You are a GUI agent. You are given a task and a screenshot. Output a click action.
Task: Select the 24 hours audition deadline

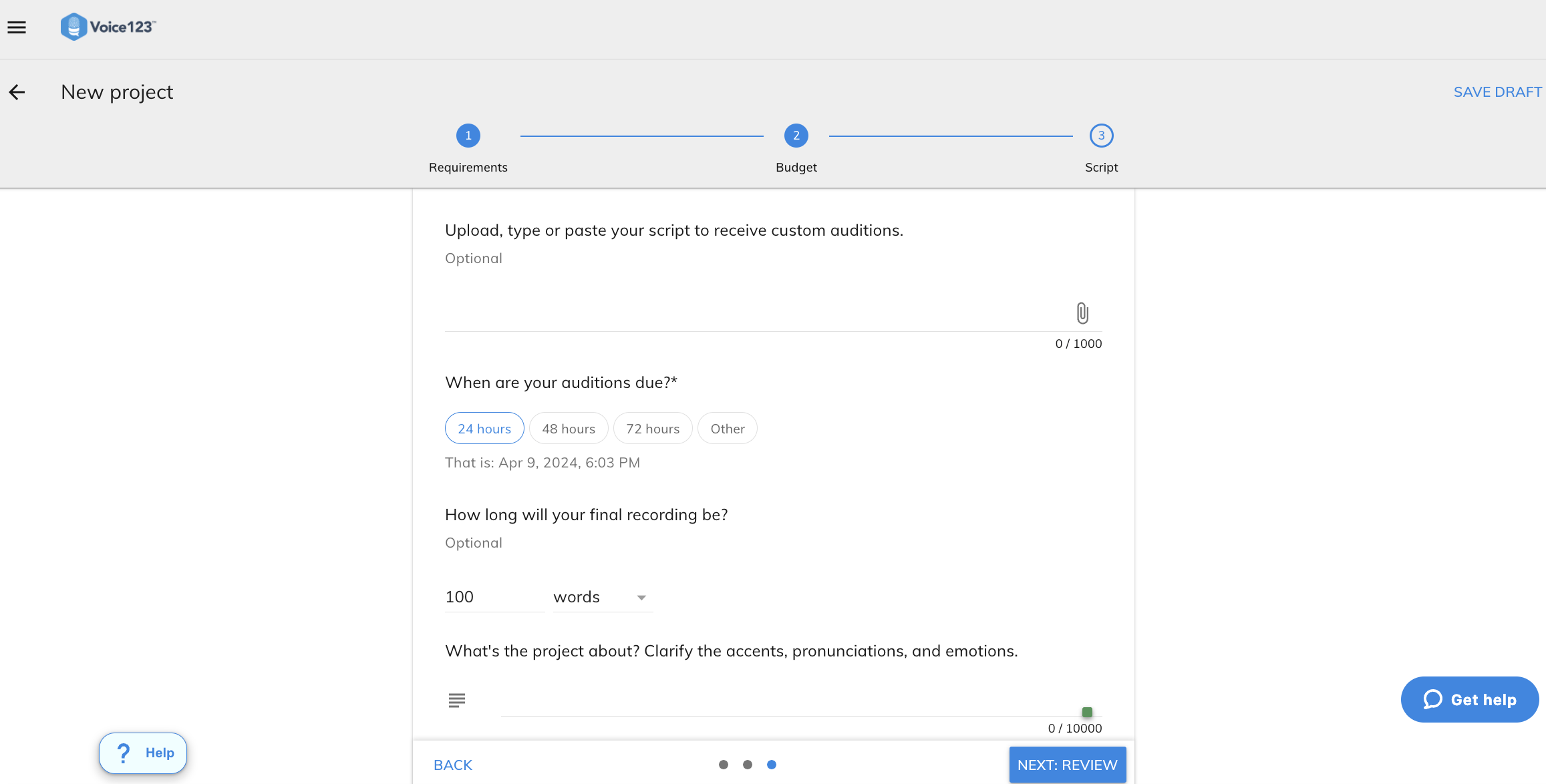(484, 429)
